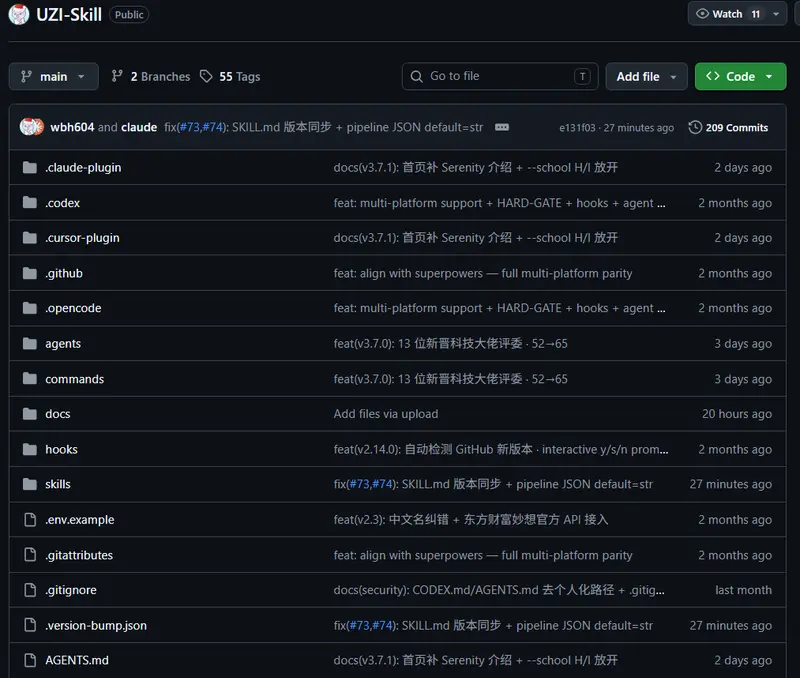Open the agents folder icon
800x678 pixels.
[x=30, y=343]
